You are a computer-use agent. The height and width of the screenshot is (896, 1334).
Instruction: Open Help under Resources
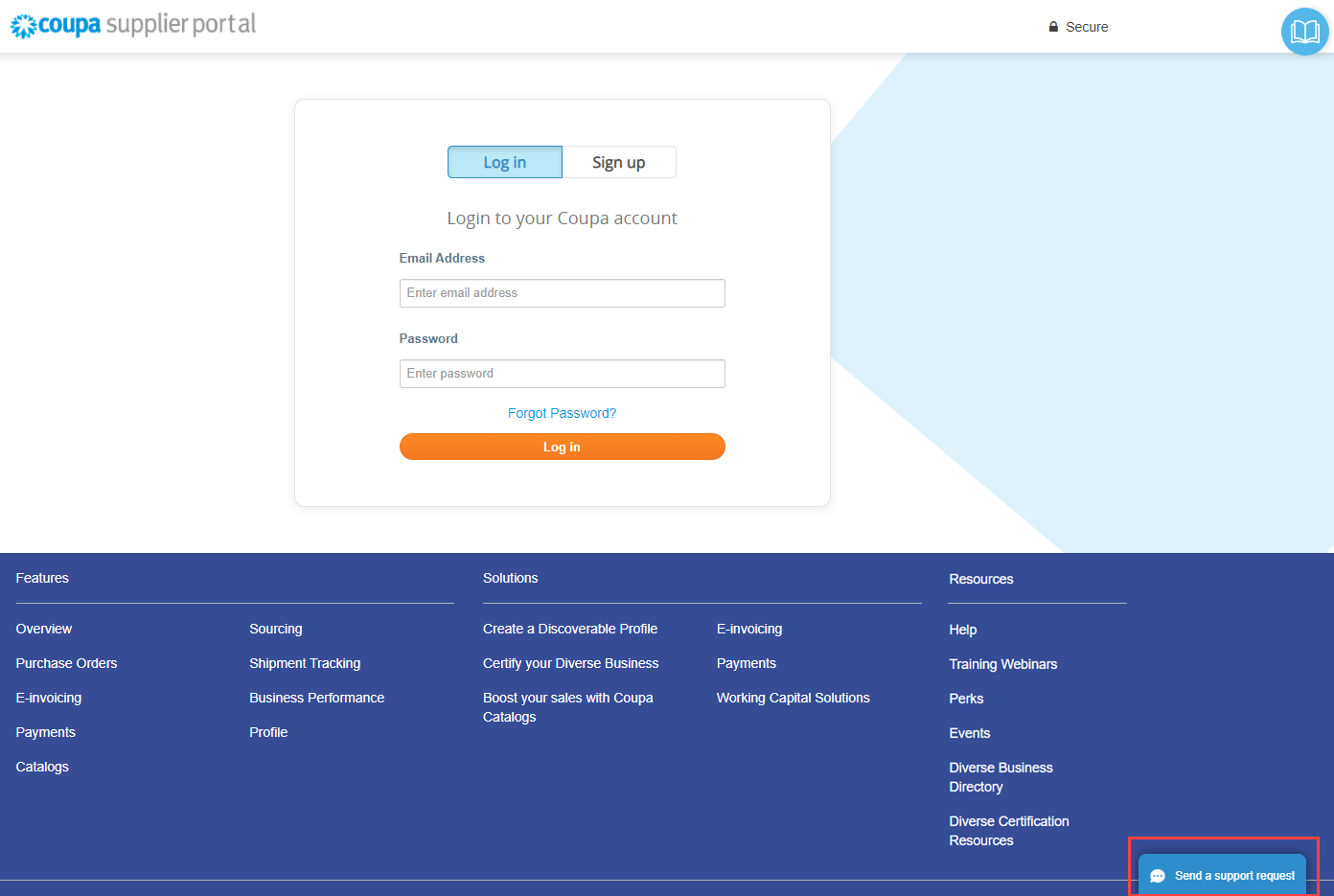point(963,630)
